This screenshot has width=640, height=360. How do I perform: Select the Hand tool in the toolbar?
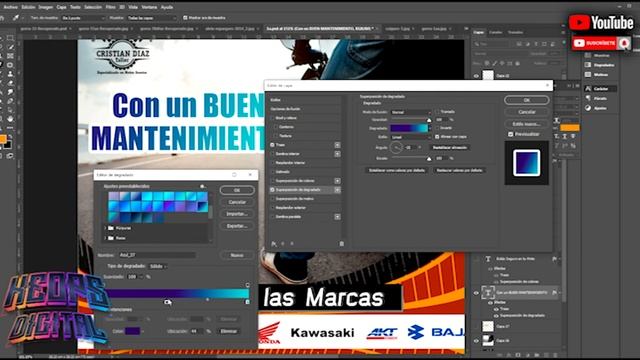click(x=10, y=119)
